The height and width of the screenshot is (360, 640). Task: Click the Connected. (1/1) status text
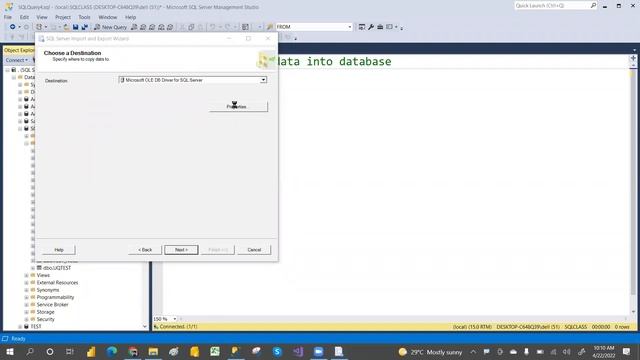pos(178,327)
